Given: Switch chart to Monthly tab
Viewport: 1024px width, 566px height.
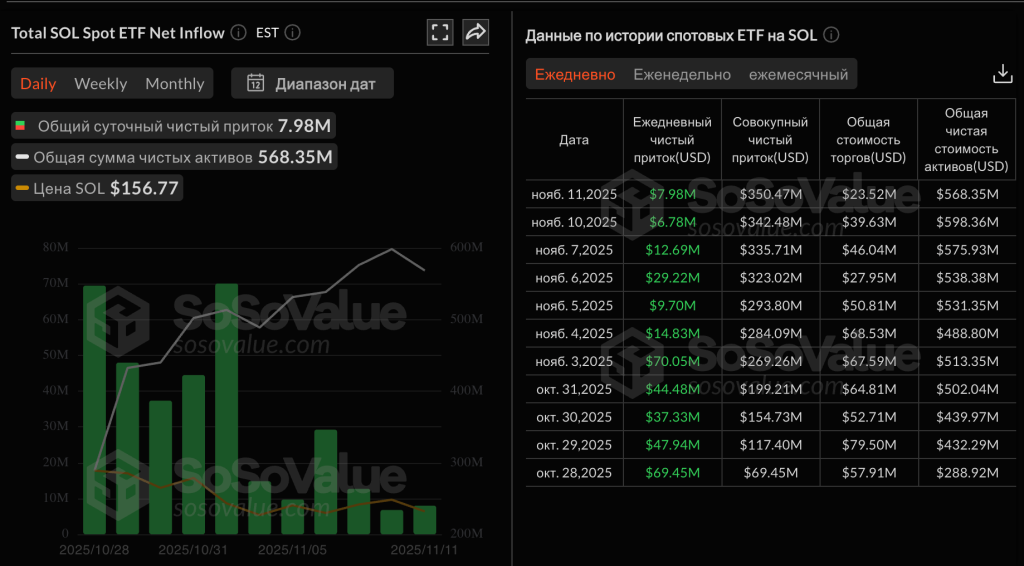Looking at the screenshot, I should point(174,84).
